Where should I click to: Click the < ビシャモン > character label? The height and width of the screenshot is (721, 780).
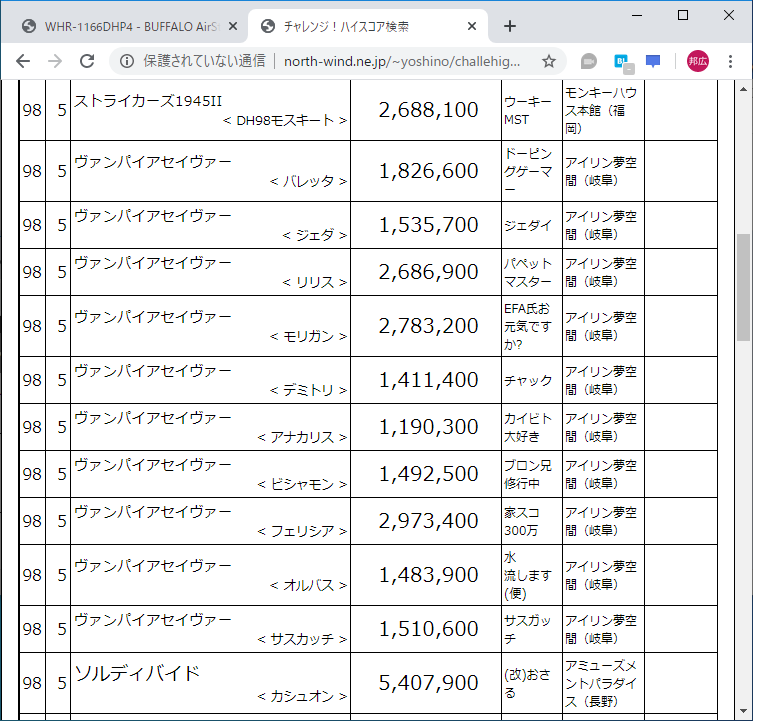pyautogui.click(x=302, y=484)
